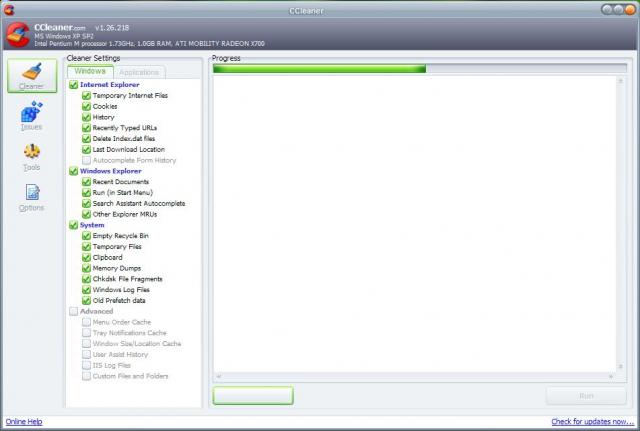Open the Online Help link

click(24, 422)
